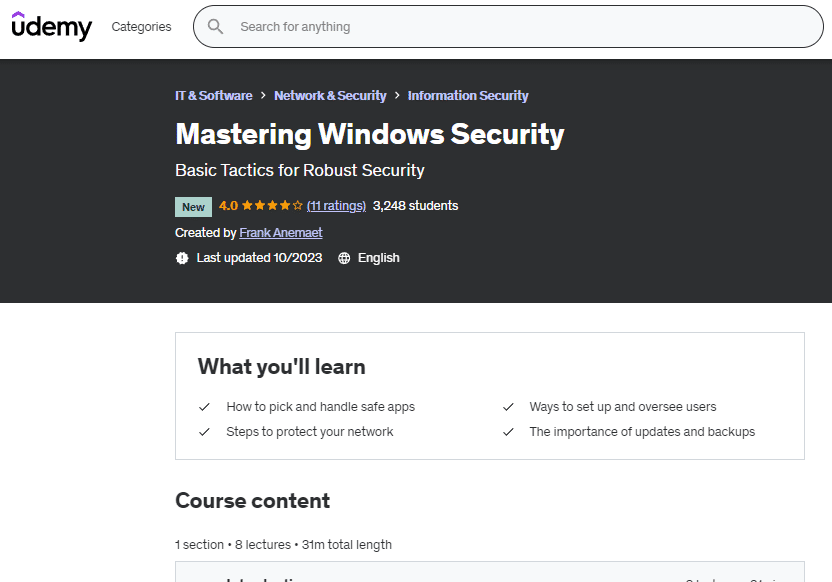
Task: Open the 11 ratings link
Action: click(336, 206)
